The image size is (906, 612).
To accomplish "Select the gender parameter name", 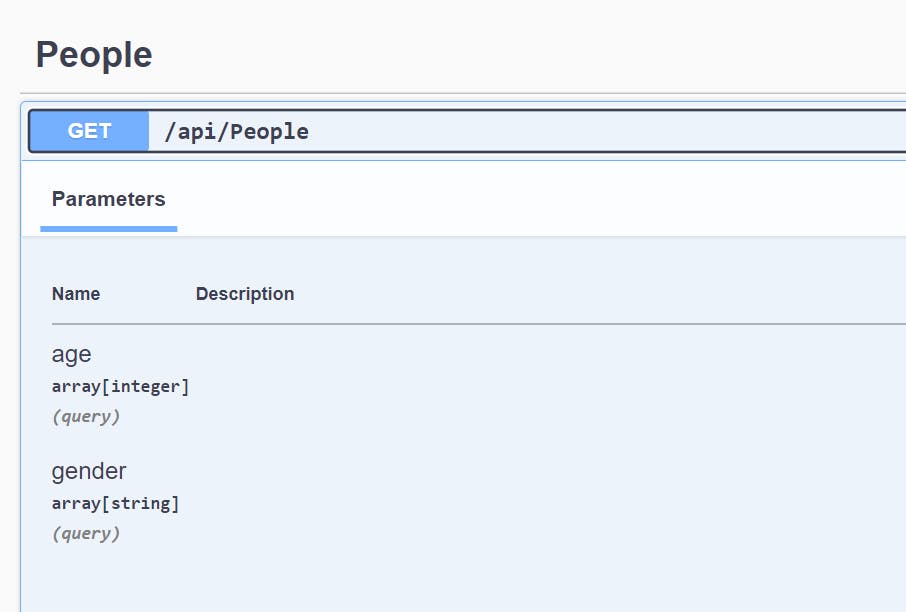I will click(89, 472).
